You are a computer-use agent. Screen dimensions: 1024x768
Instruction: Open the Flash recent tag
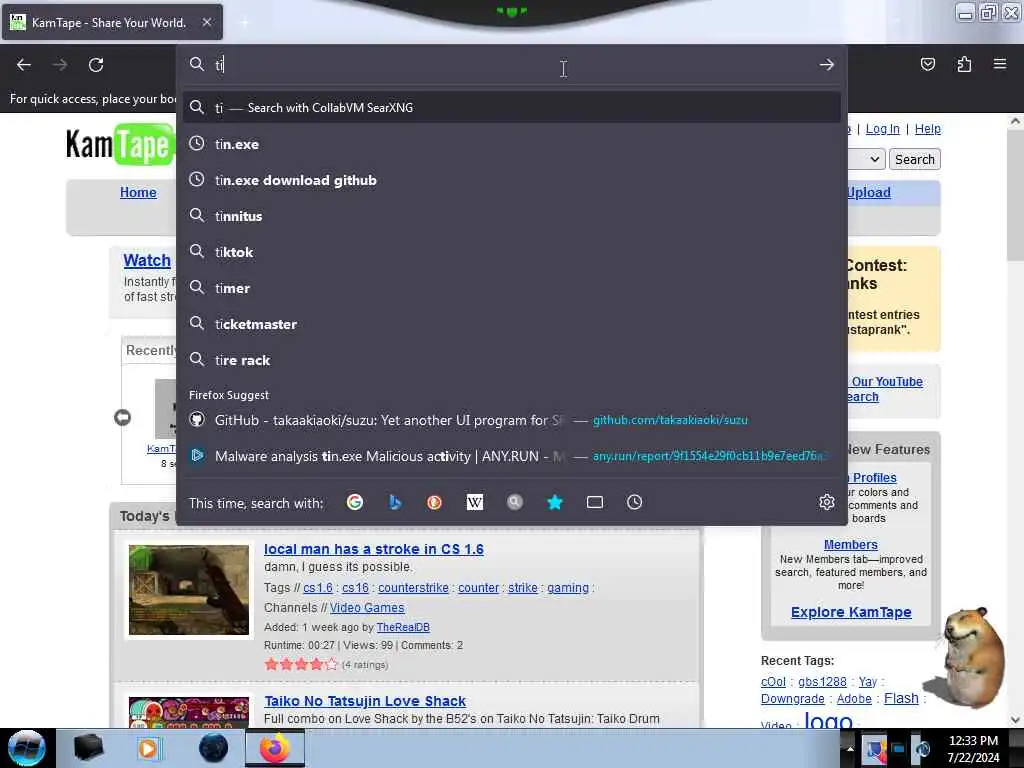coord(901,698)
